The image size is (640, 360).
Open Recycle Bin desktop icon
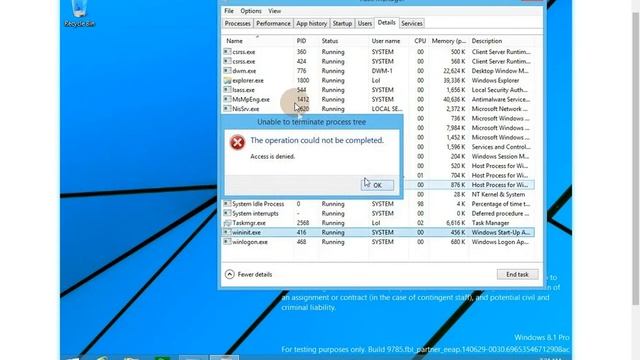79,13
